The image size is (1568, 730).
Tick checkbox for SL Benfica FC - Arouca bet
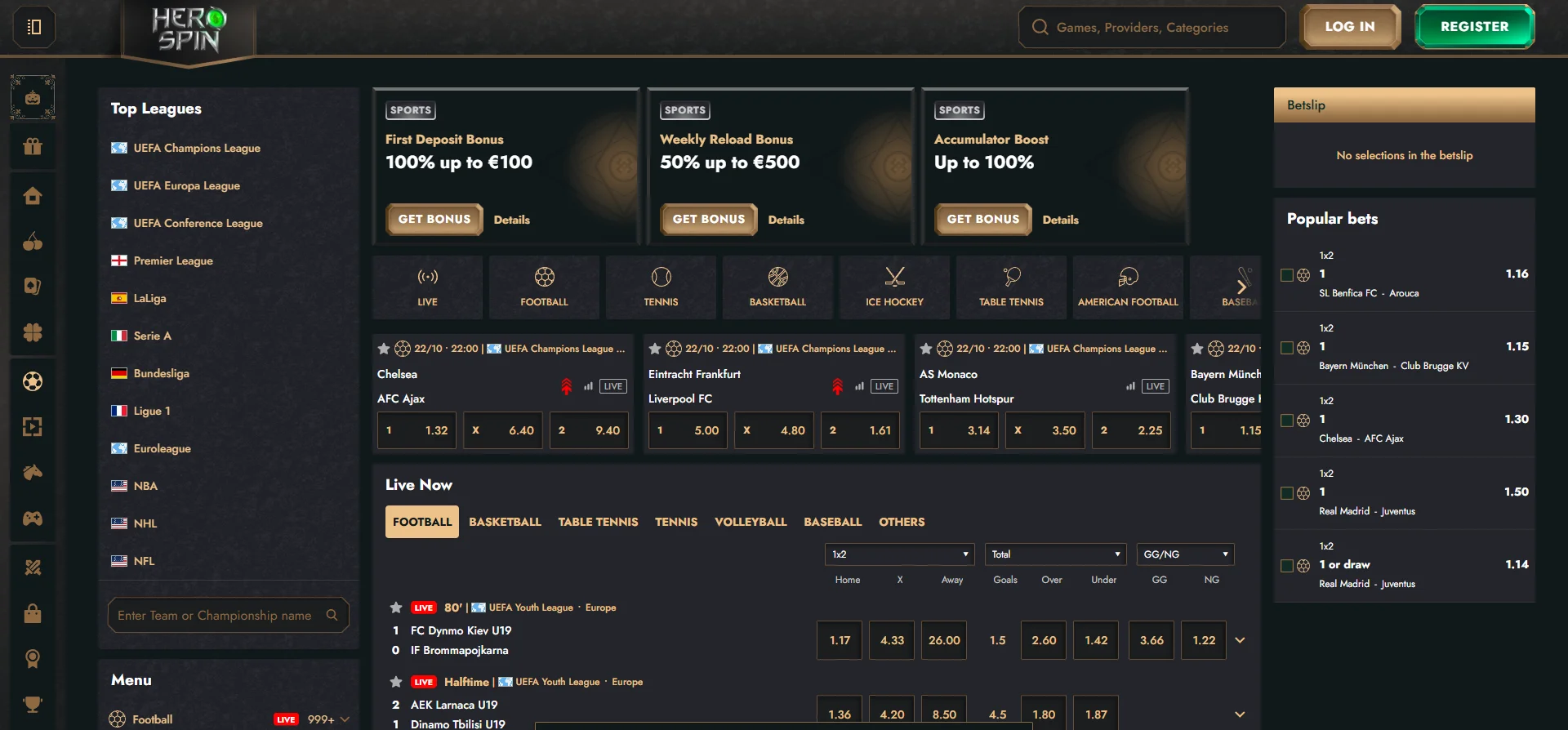point(1287,275)
